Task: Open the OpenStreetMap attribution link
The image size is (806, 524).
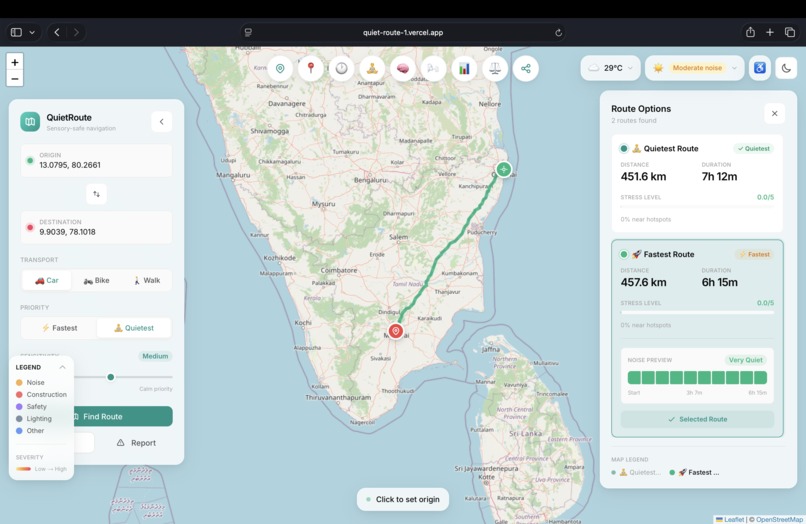Action: coord(778,519)
